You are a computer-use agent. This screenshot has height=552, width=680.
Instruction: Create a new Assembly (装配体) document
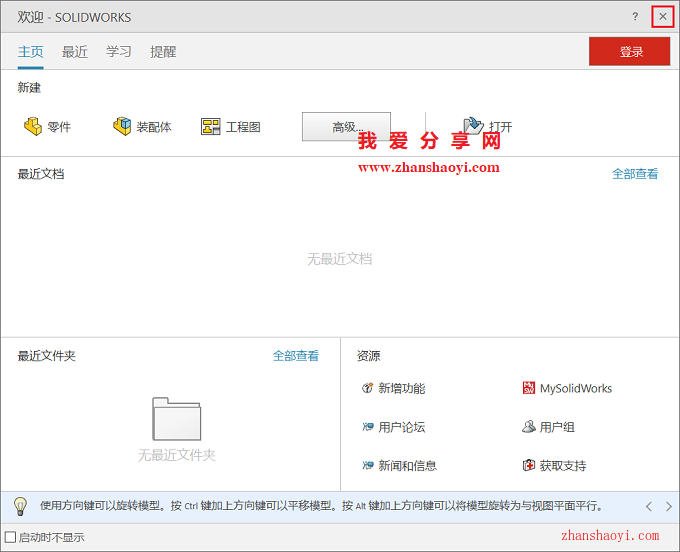coord(142,127)
